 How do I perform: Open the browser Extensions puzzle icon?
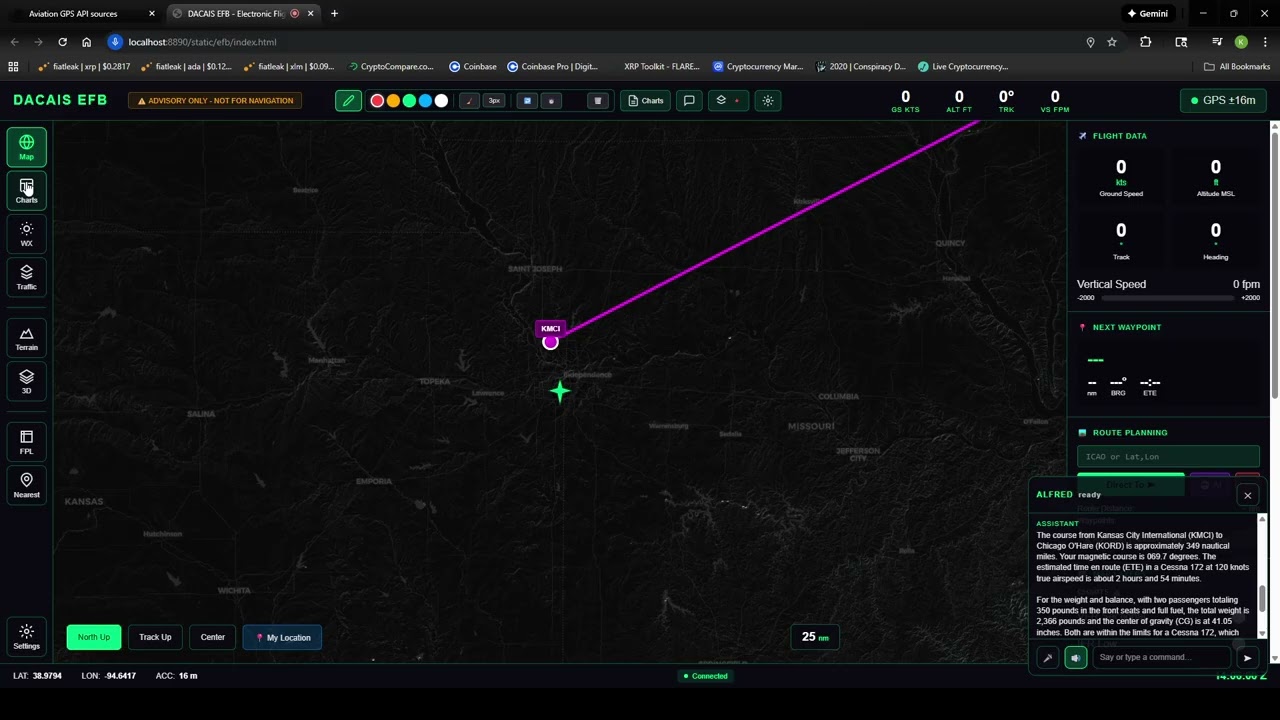click(x=1146, y=42)
